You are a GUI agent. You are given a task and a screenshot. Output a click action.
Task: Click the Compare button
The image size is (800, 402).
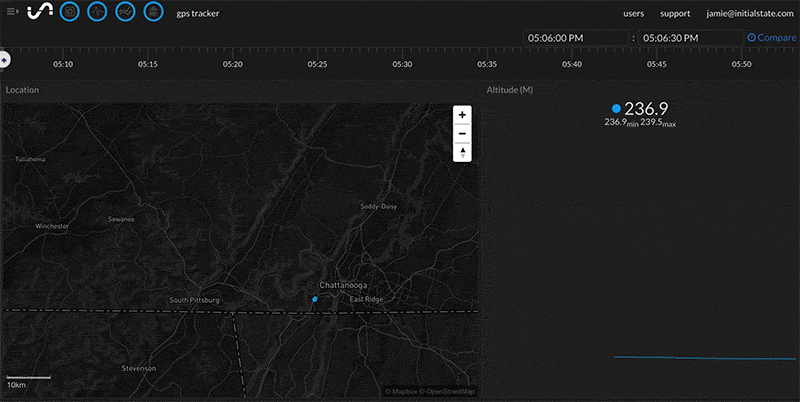771,38
